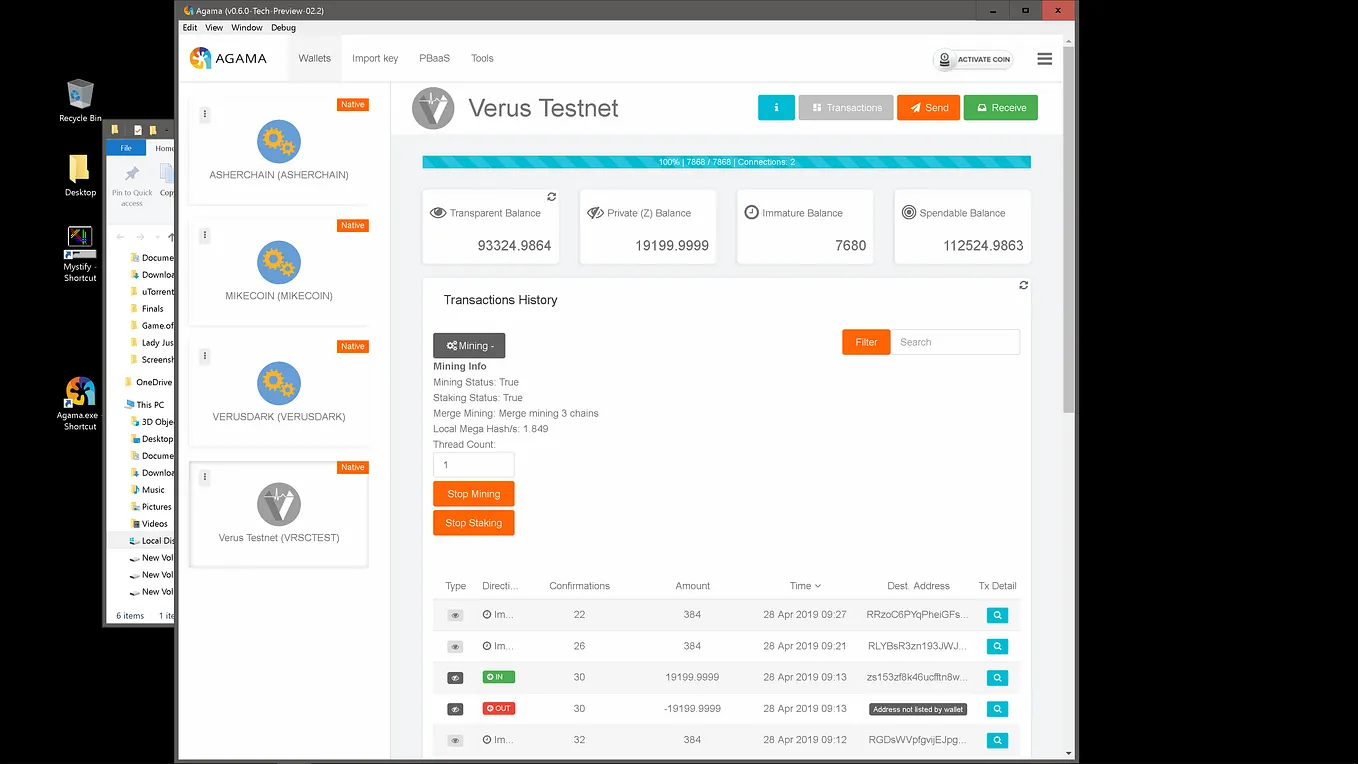Open the three-dot menu on the VERUSDARK card

tap(205, 356)
